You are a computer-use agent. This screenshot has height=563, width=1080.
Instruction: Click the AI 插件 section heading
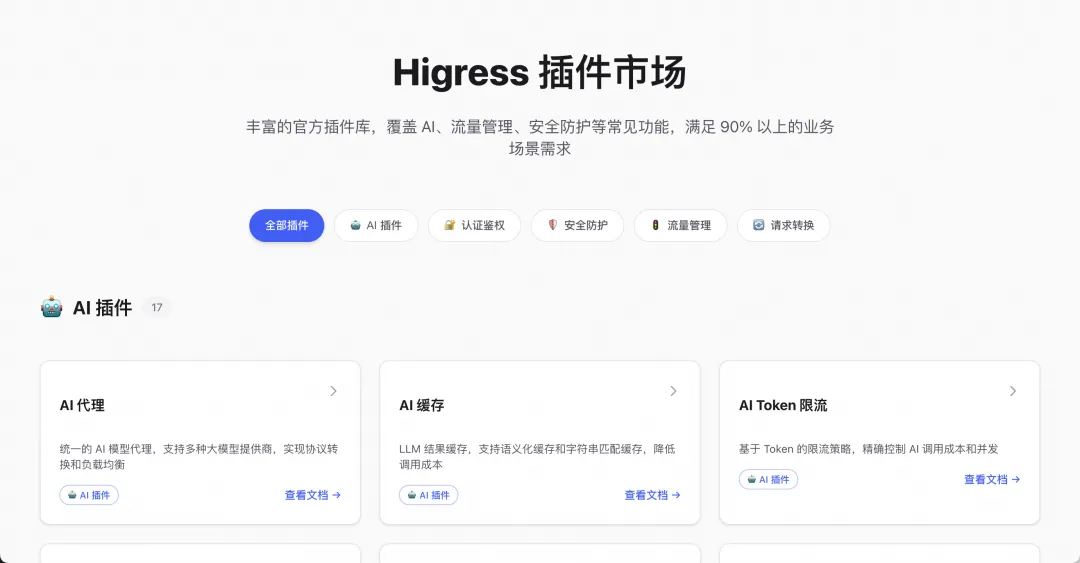pos(103,307)
